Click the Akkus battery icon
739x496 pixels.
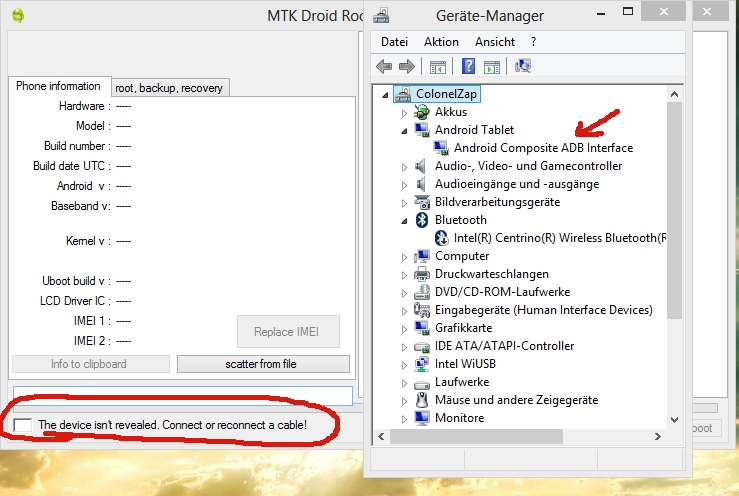(422, 112)
